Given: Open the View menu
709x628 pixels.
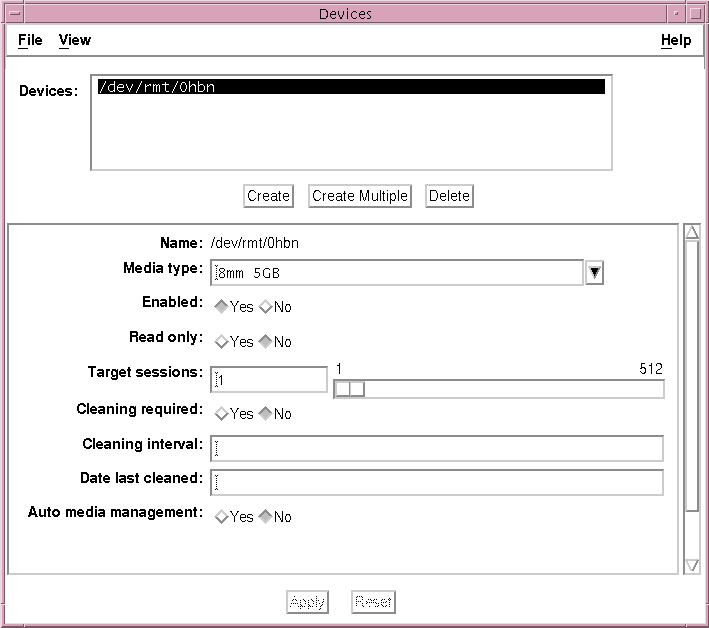Looking at the screenshot, I should click(75, 40).
